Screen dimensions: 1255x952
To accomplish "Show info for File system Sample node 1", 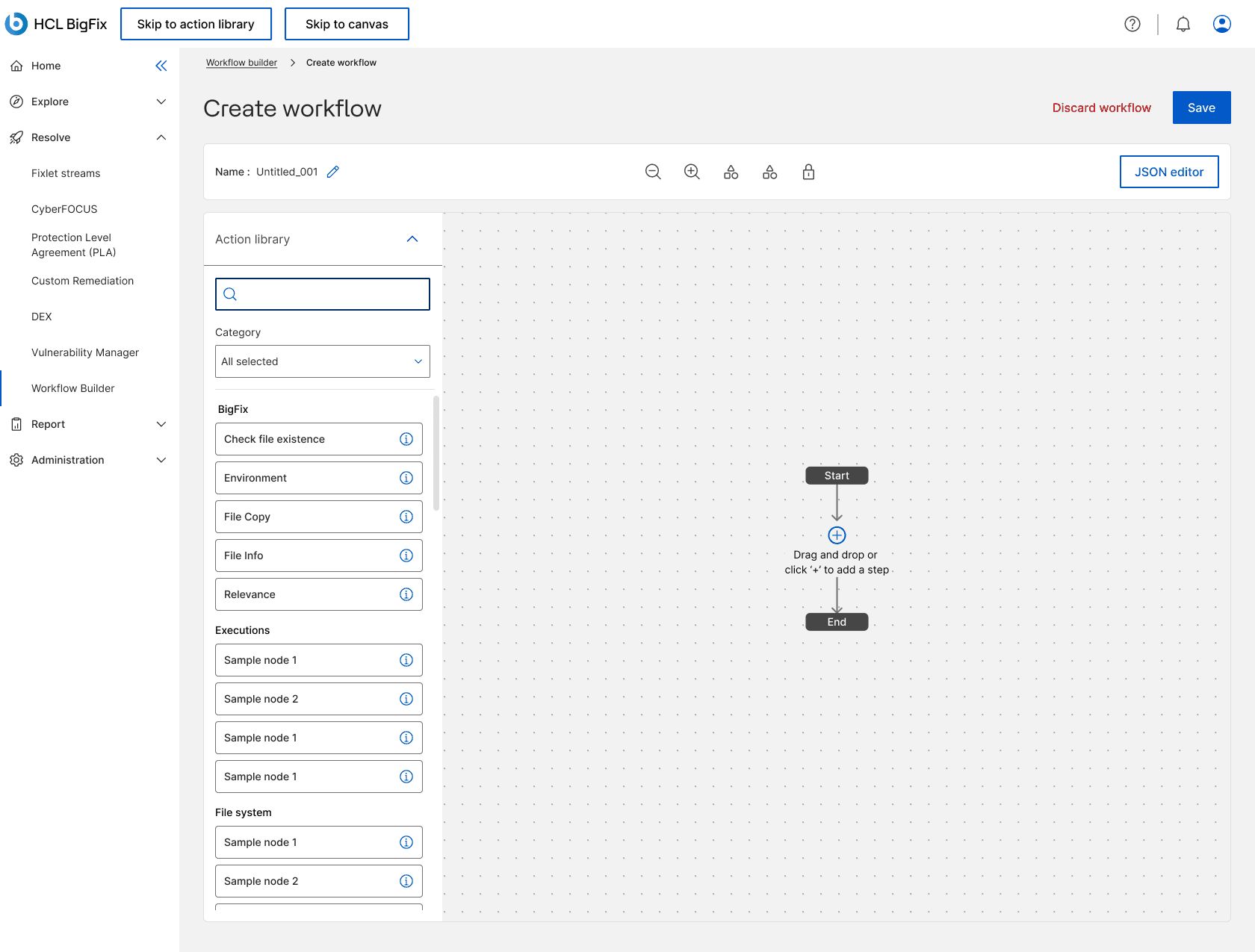I will 406,842.
